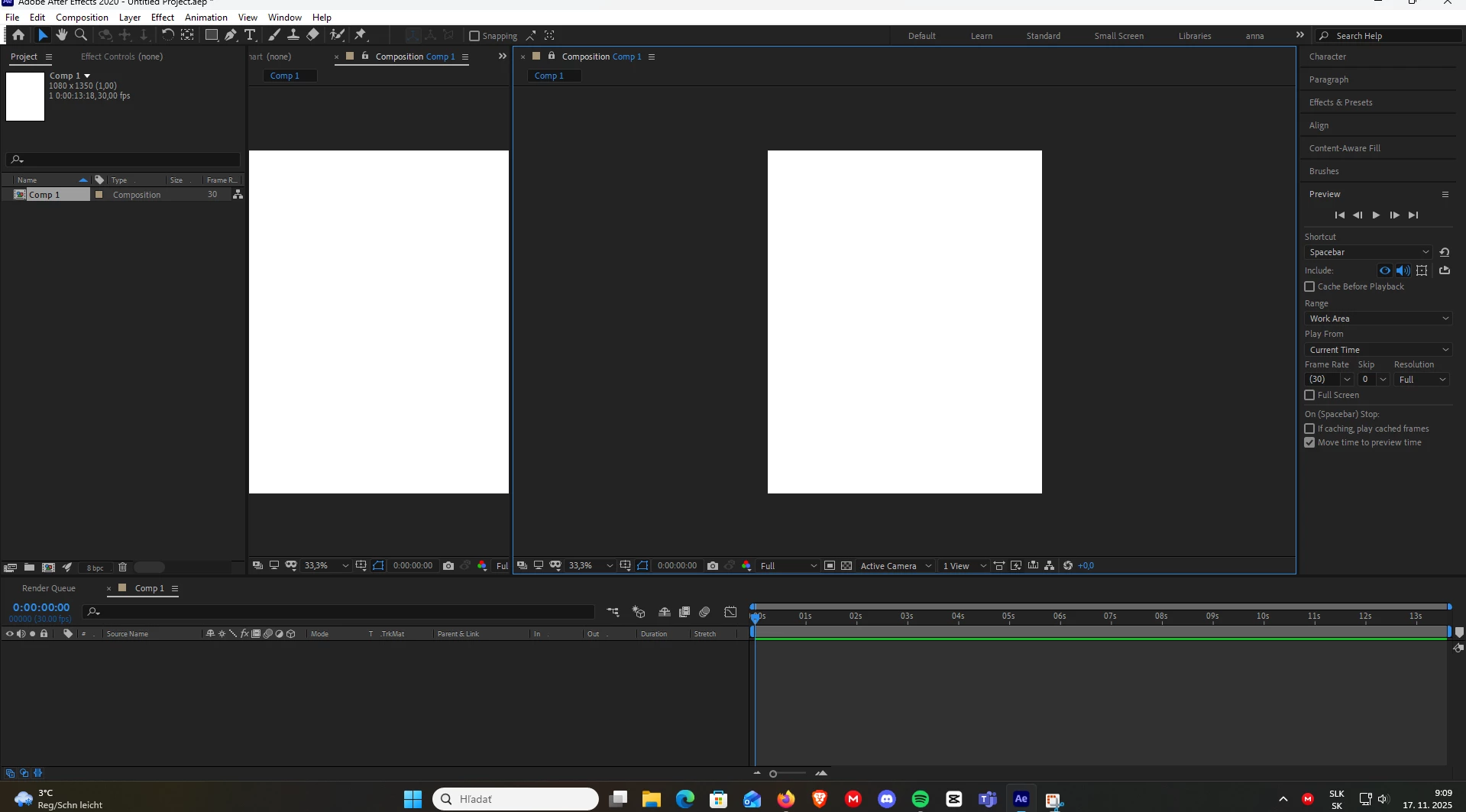Select the Pen tool
Viewport: 1466px width, 812px height.
tap(231, 35)
